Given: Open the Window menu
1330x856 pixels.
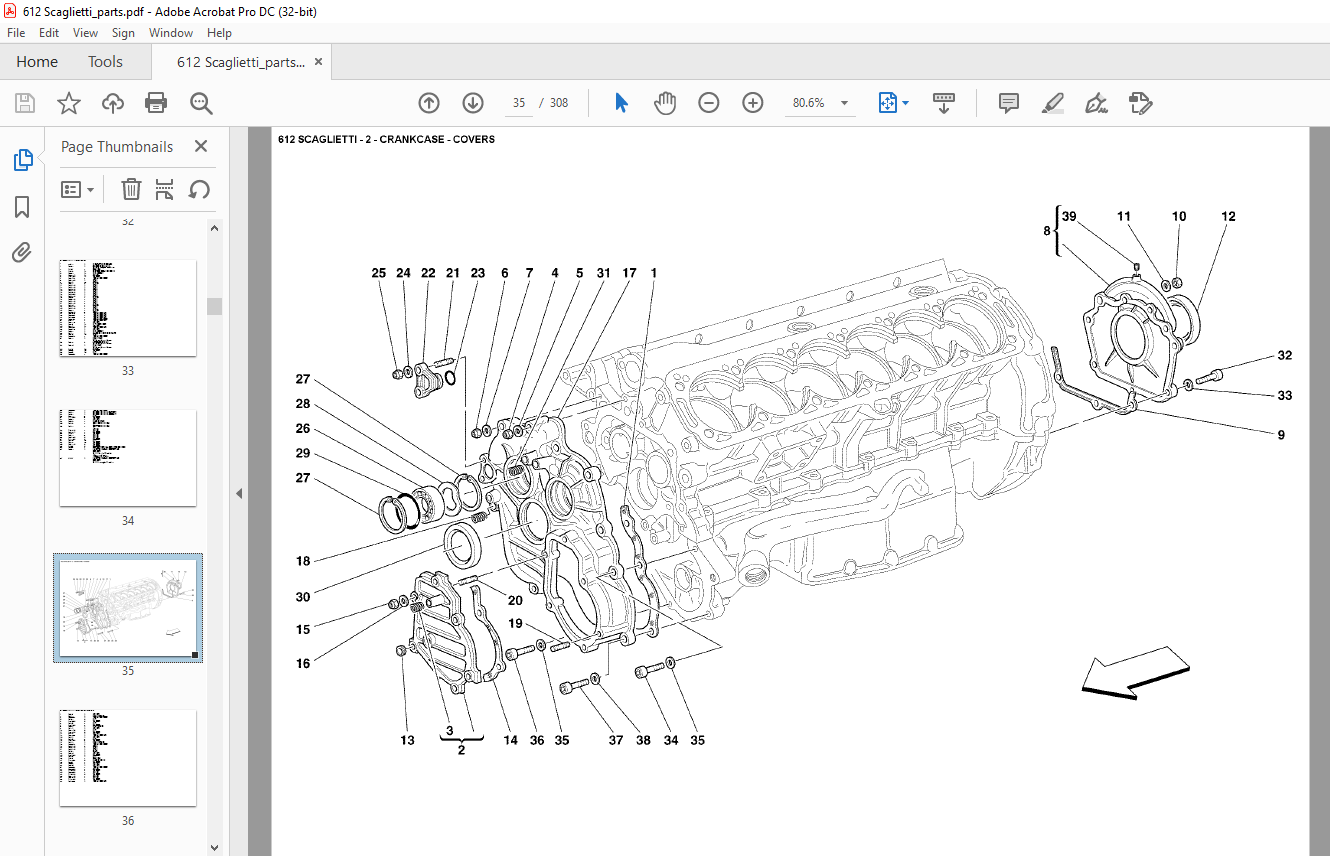Looking at the screenshot, I should (x=171, y=33).
